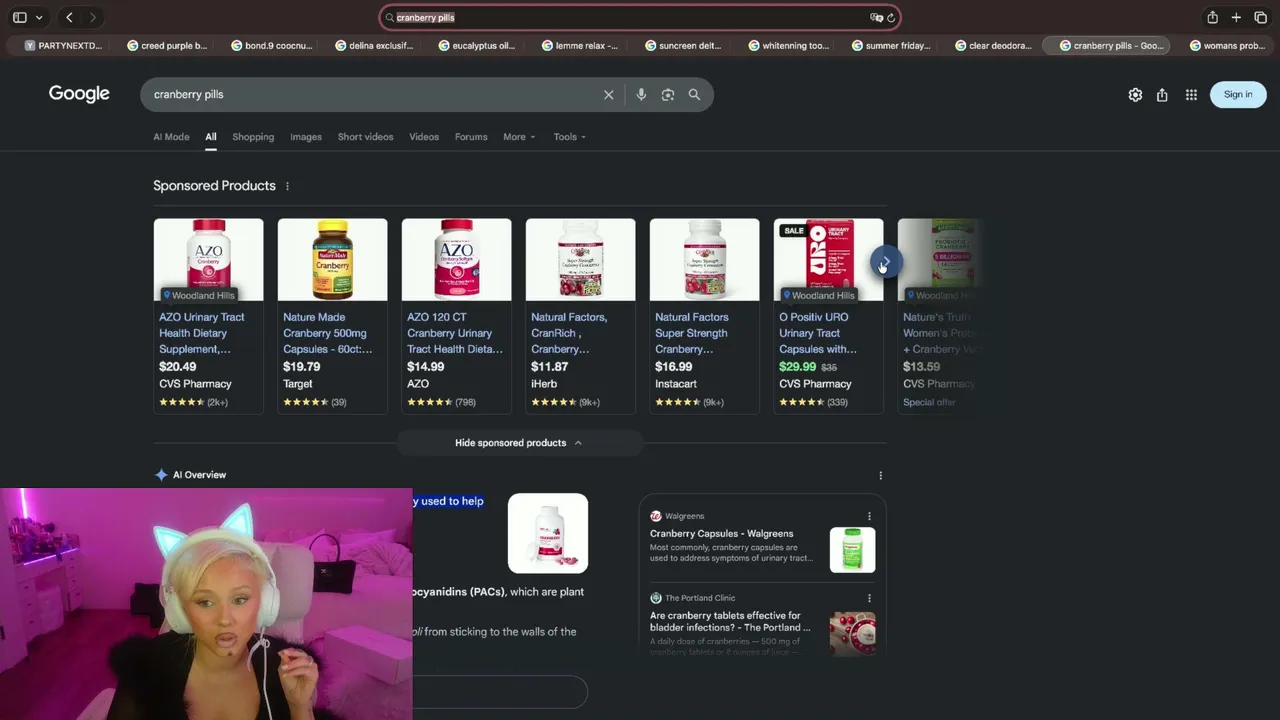Open AZO 120 CT Cranberry listing
Screen dimensions: 1280x720
(x=456, y=333)
